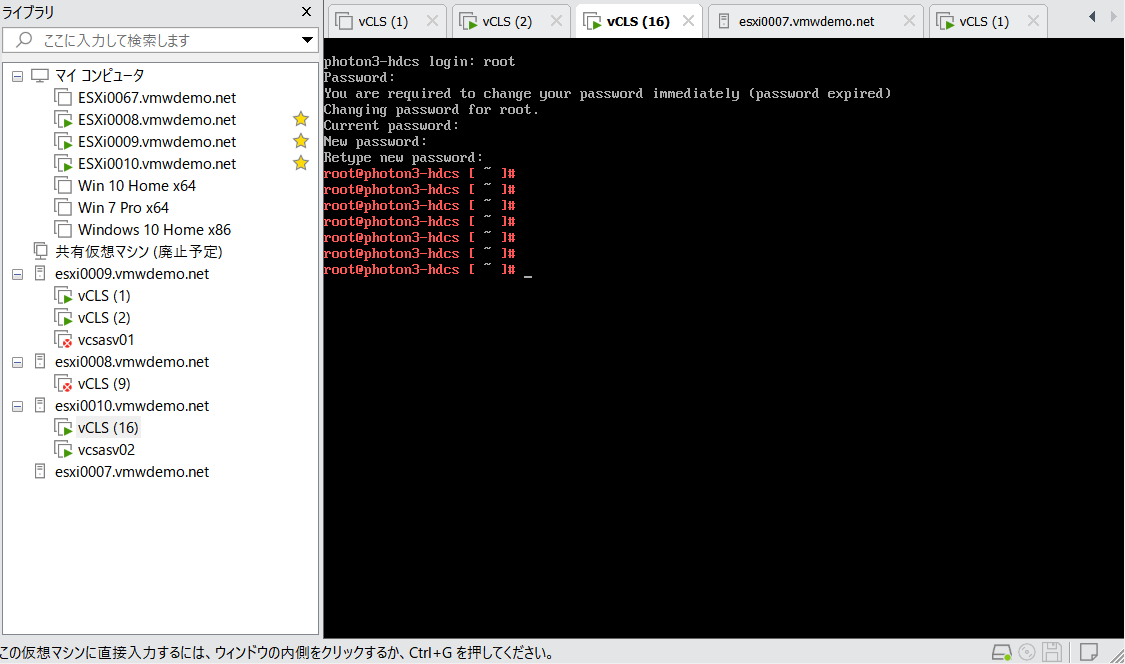The image size is (1125, 664).
Task: Close the vCLS (2) tab
Action: click(556, 21)
